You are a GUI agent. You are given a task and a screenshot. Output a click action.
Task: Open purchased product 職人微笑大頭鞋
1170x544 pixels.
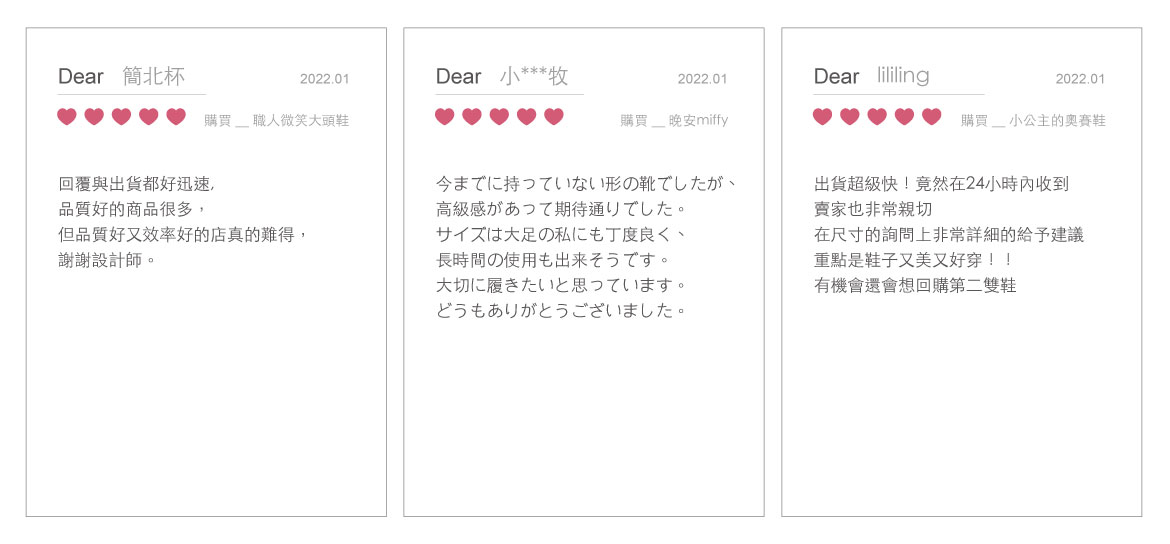[301, 121]
